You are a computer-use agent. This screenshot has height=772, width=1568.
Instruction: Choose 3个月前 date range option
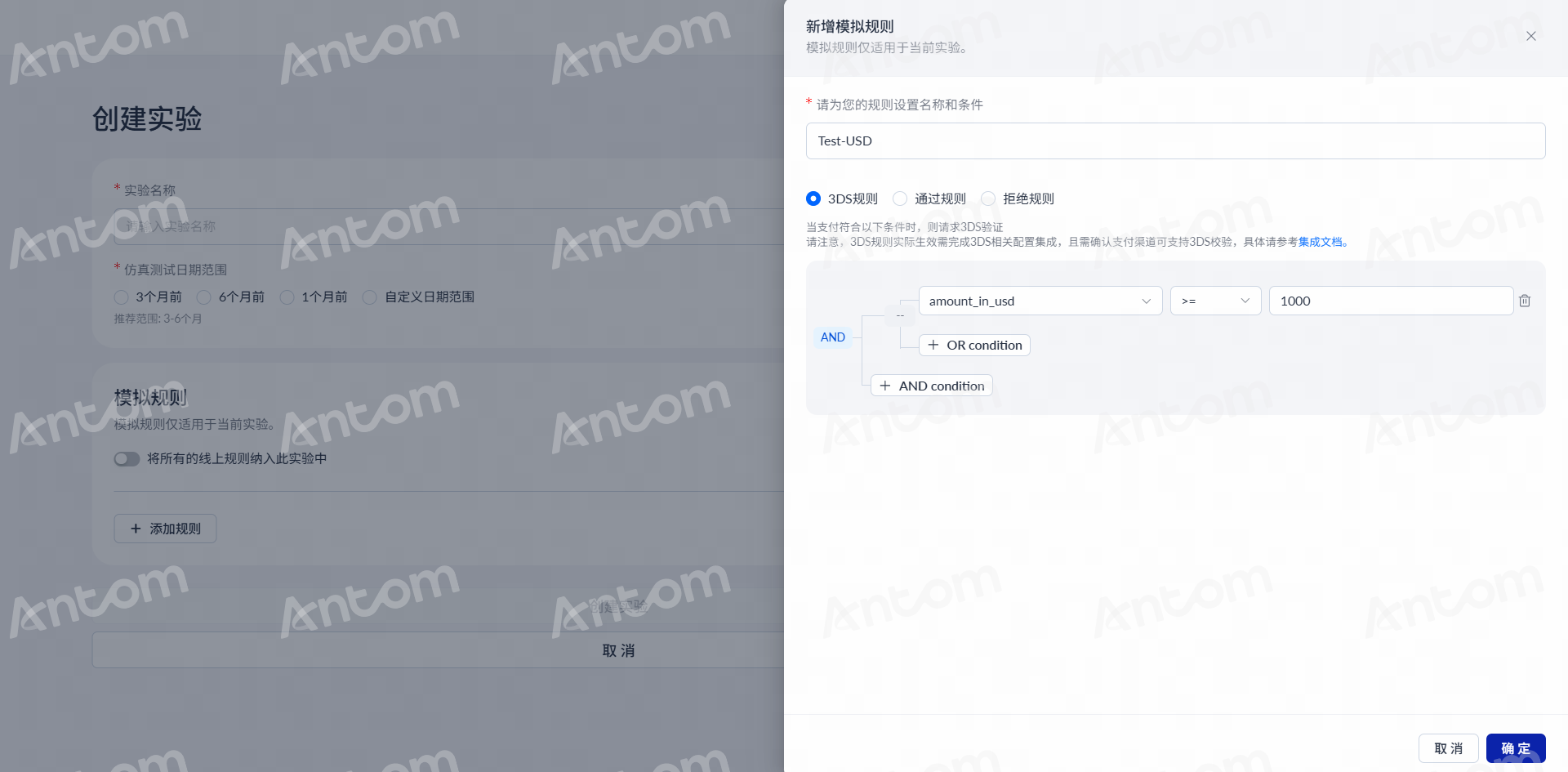click(121, 297)
